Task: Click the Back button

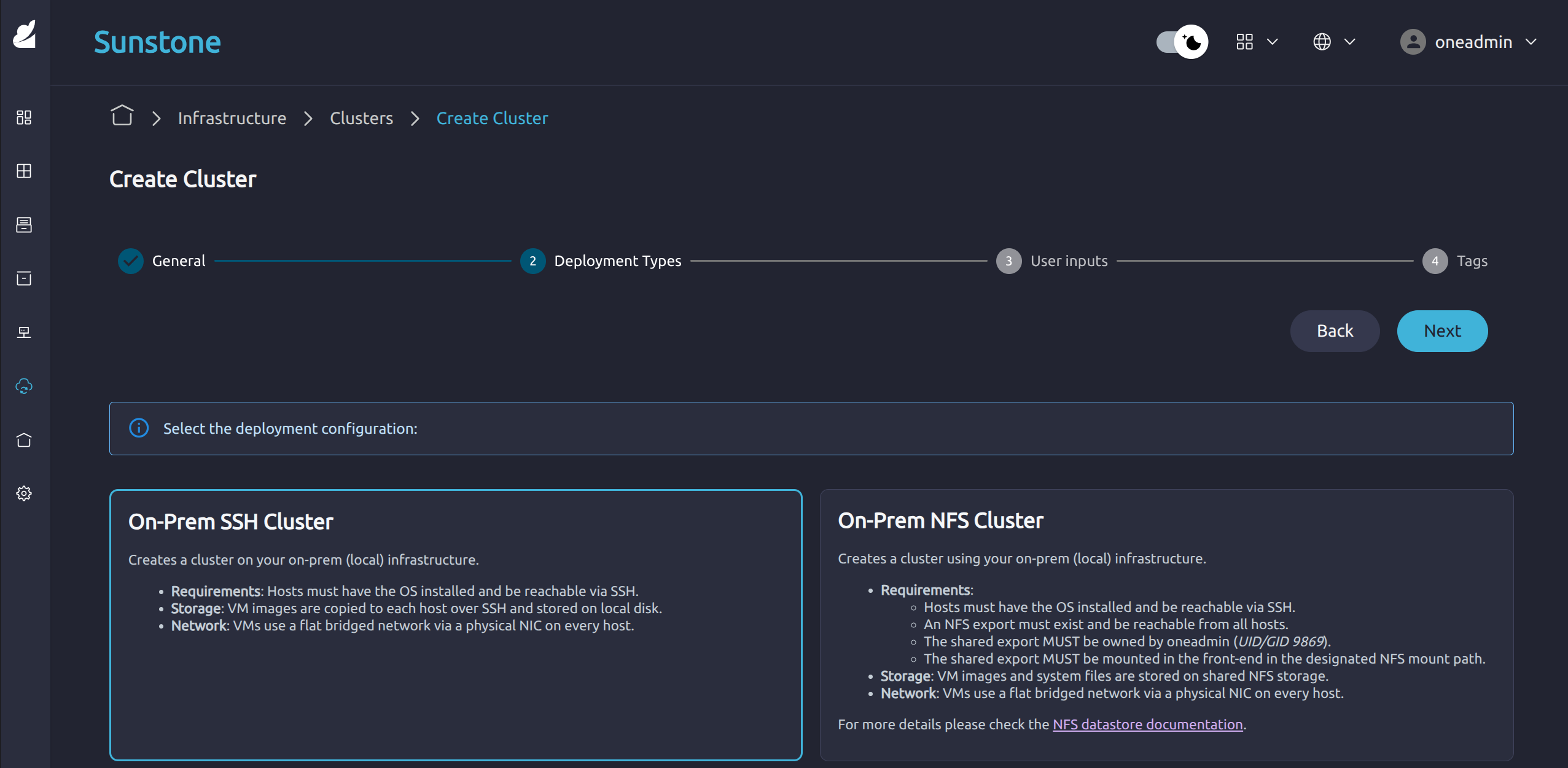Action: coord(1334,331)
